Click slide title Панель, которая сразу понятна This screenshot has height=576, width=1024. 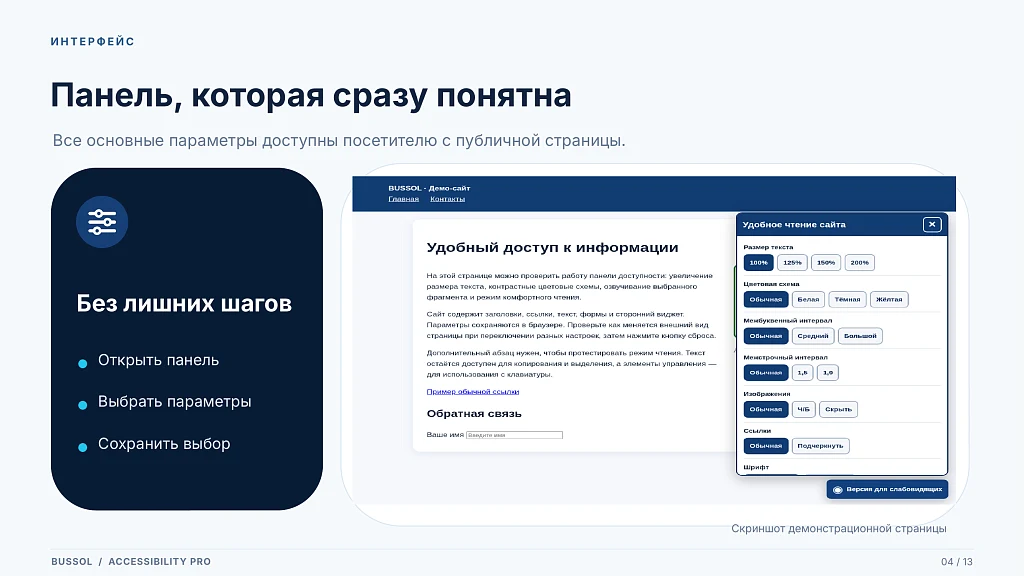311,95
